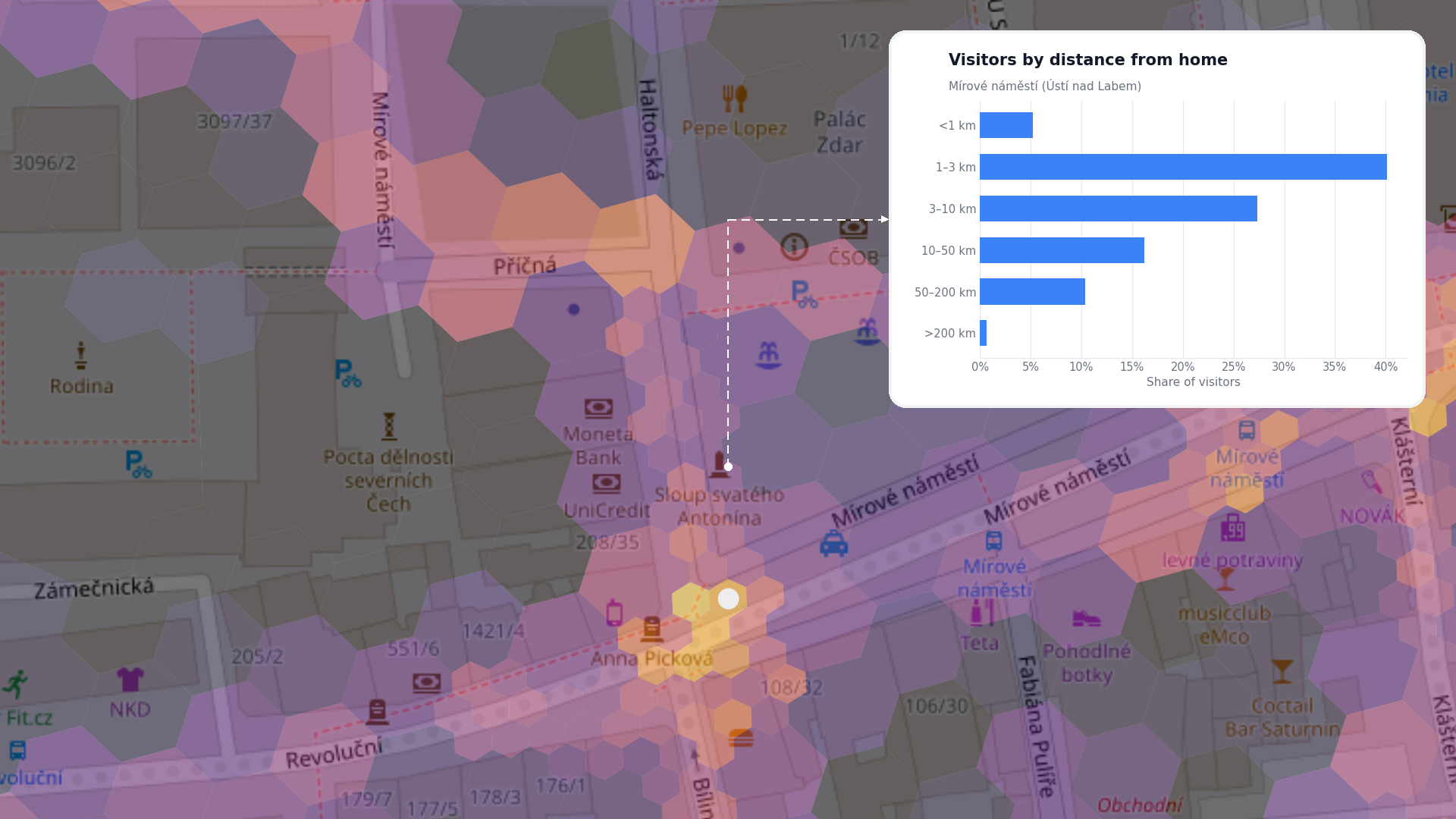
Task: Select the Pohodlné botky shoe icon
Action: [1086, 619]
